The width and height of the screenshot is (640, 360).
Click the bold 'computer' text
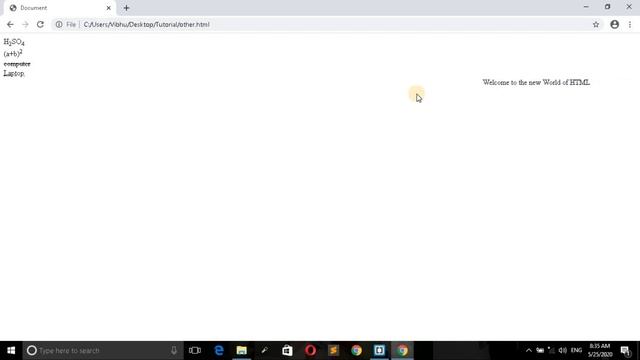(17, 64)
